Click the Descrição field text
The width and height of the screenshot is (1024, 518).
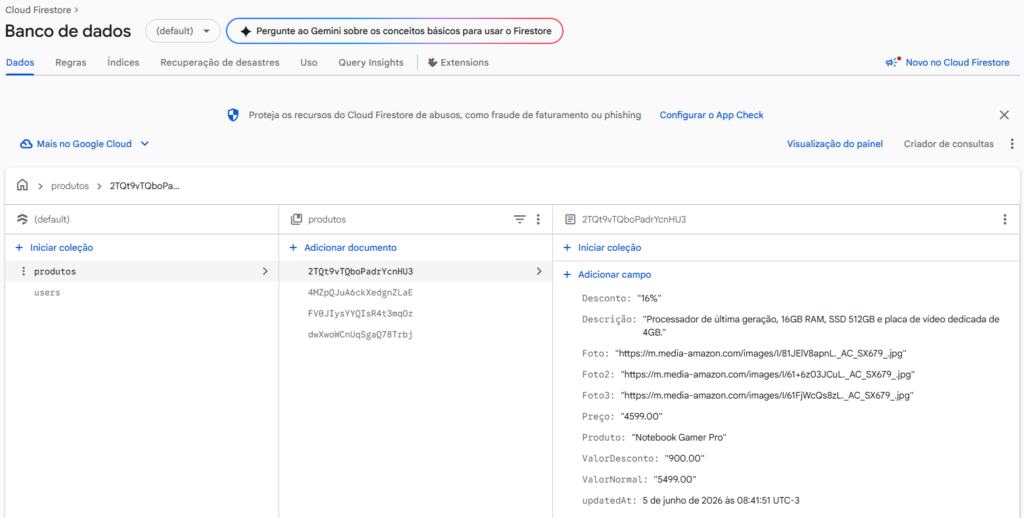(x=822, y=325)
